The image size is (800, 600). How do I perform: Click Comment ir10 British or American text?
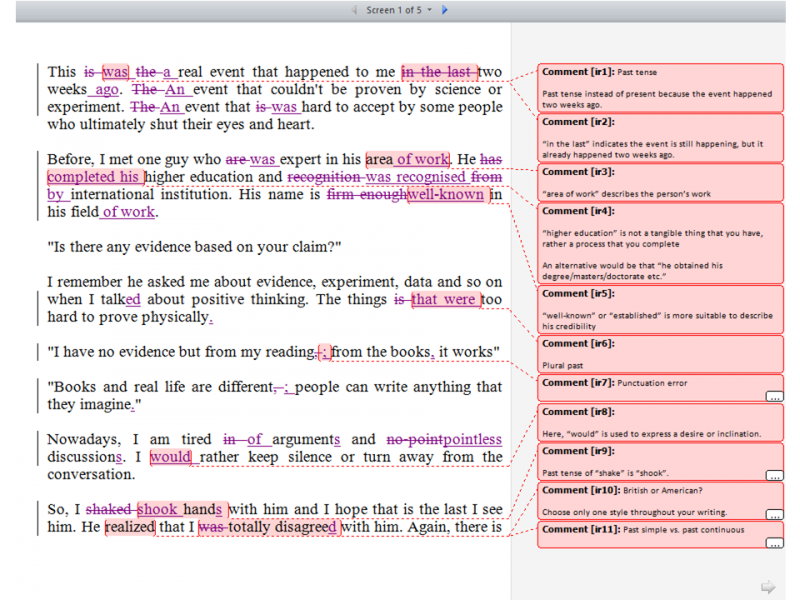click(663, 491)
